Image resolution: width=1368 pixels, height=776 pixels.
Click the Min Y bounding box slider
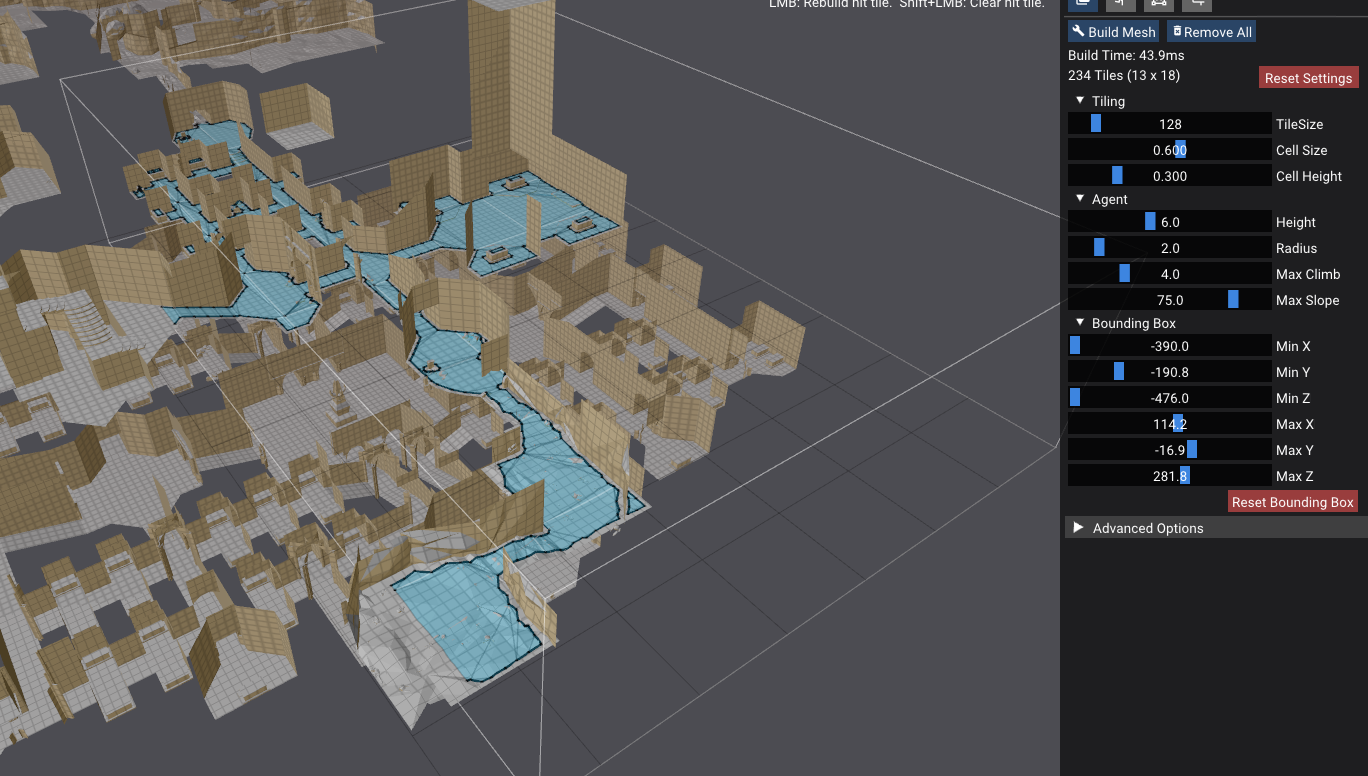1169,372
